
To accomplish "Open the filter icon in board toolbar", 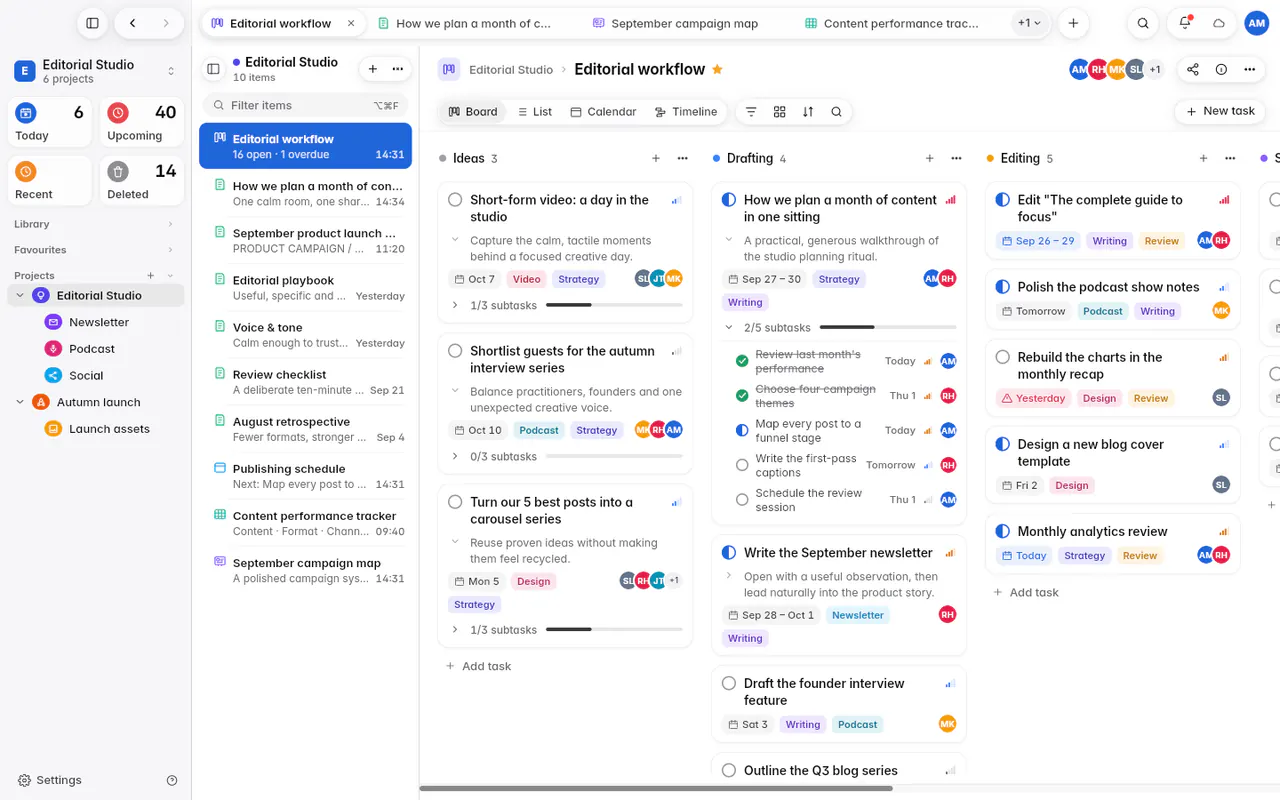I will click(751, 112).
